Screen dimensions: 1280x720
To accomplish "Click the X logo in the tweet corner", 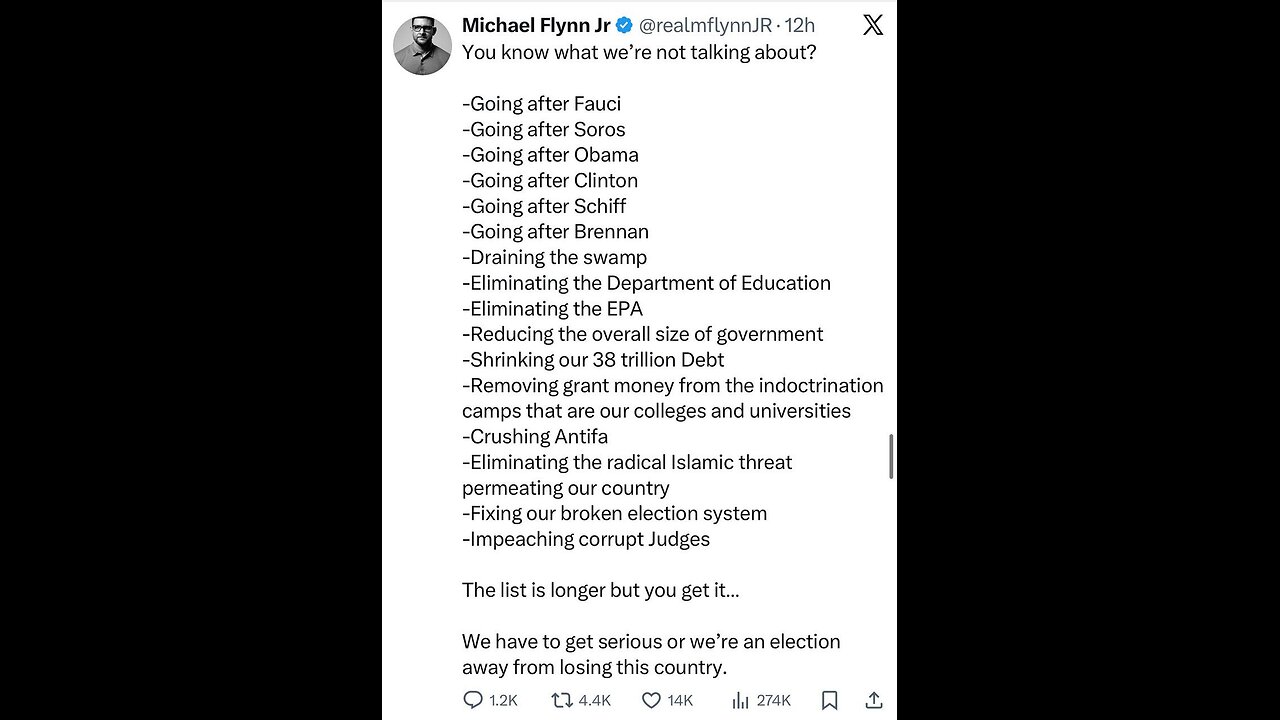I will click(873, 25).
